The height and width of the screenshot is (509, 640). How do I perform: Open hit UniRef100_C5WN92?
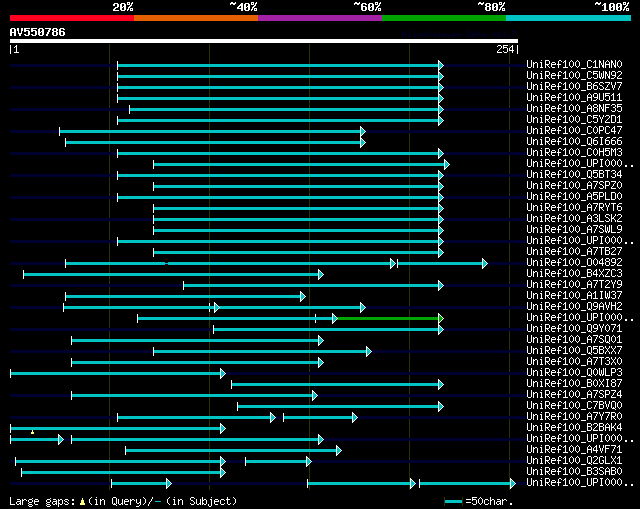[x=574, y=76]
